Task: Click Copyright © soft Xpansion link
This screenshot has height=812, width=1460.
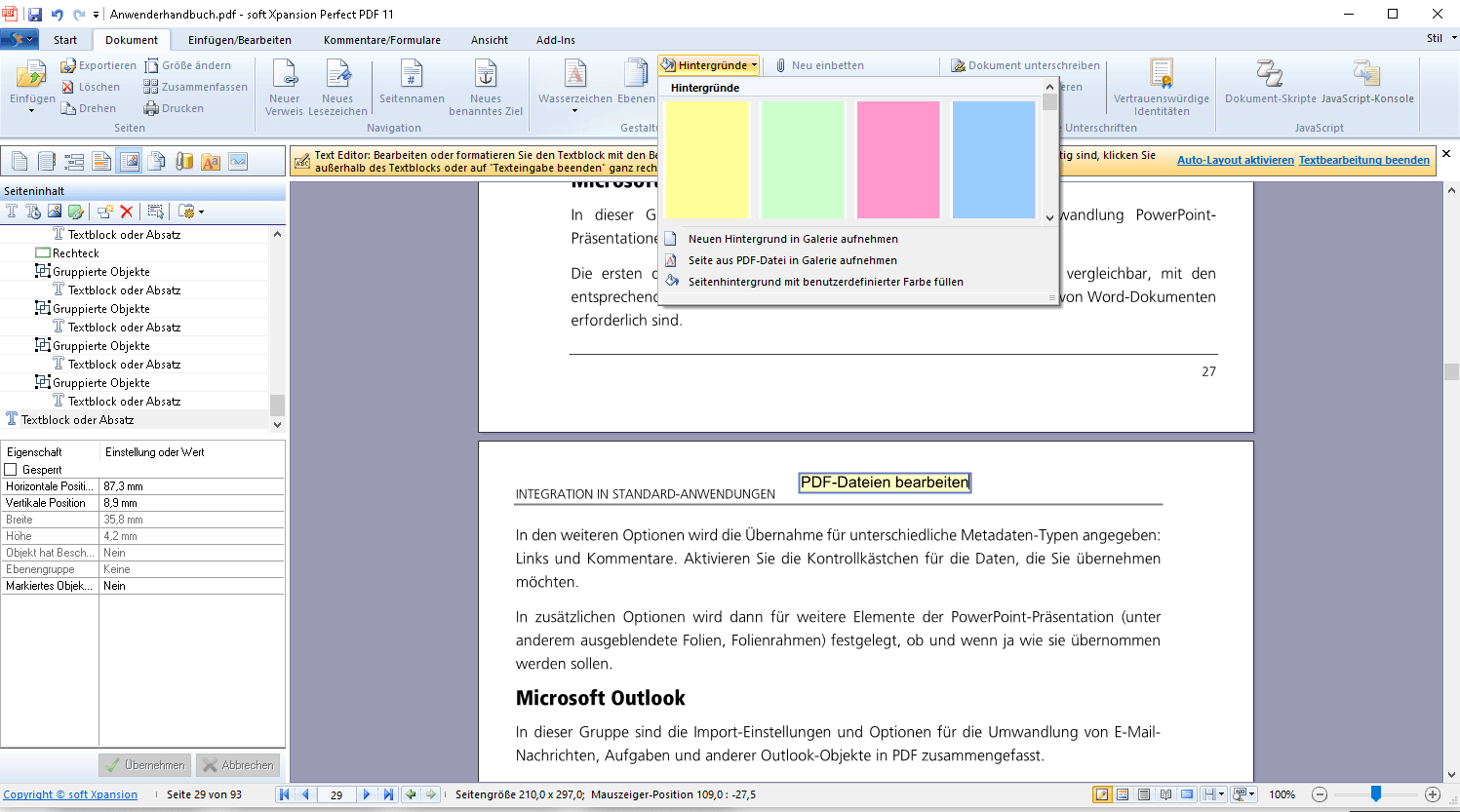Action: click(70, 794)
